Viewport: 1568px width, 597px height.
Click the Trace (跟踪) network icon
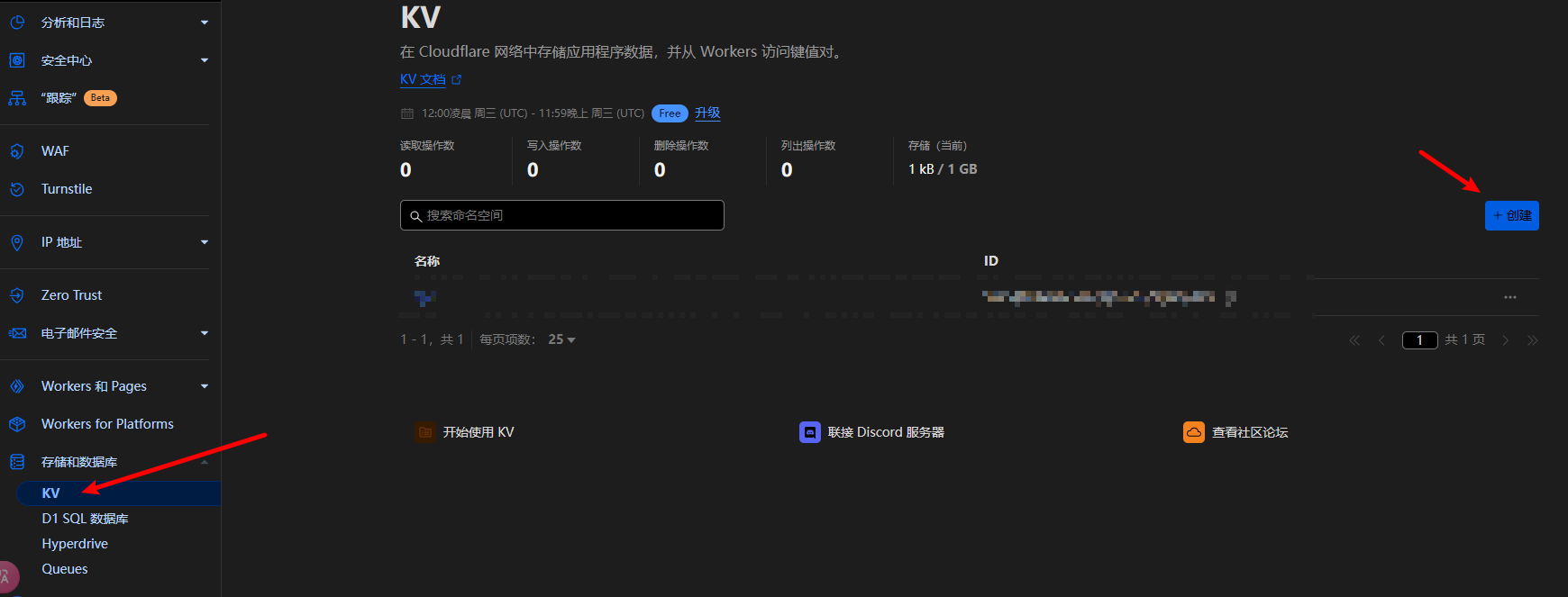(17, 98)
